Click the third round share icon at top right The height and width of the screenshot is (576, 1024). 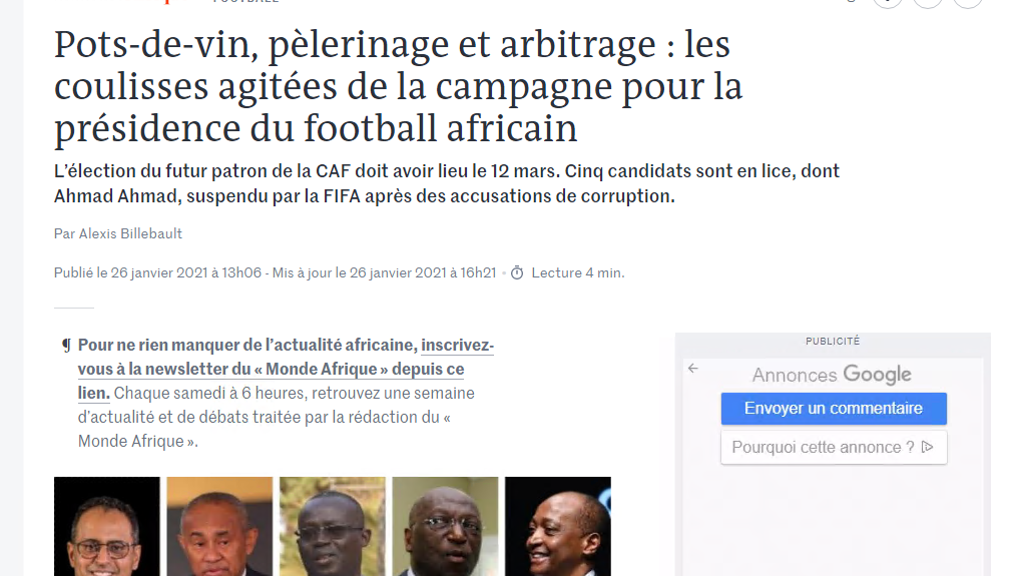point(968,2)
